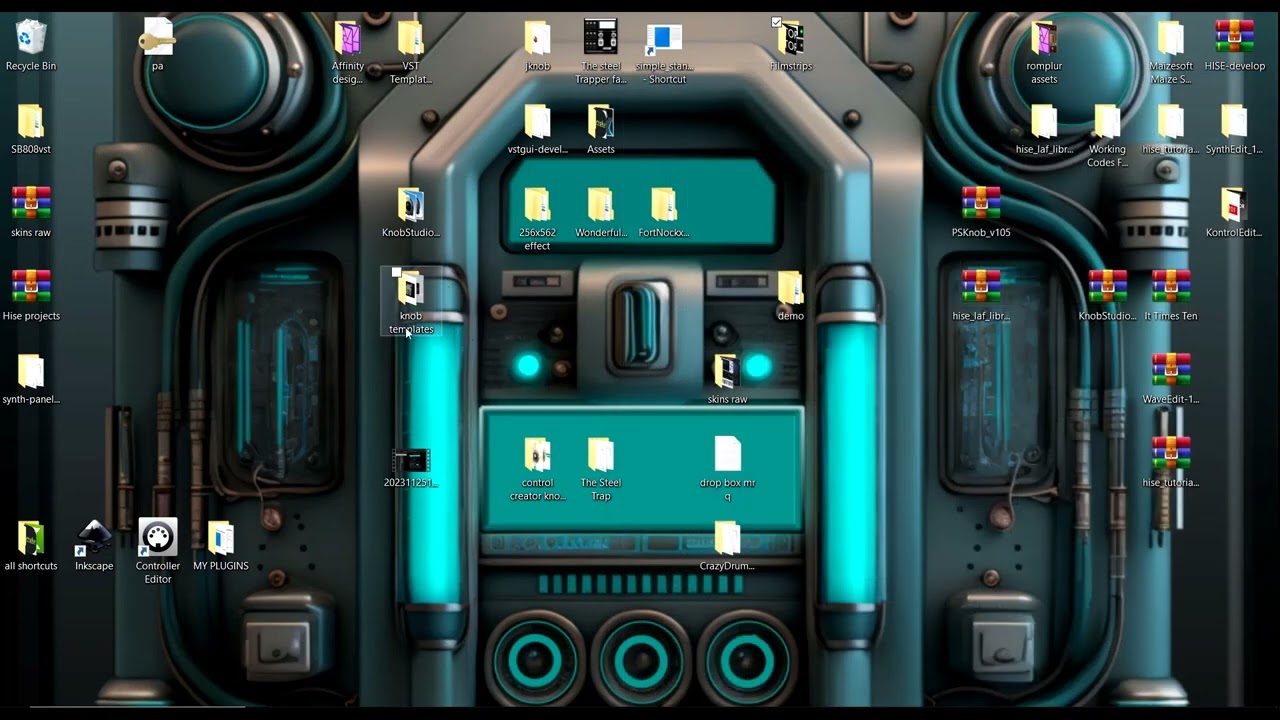Screen dimensions: 1280x720
Task: Click the 'Filmstrips' label text
Action: [791, 66]
